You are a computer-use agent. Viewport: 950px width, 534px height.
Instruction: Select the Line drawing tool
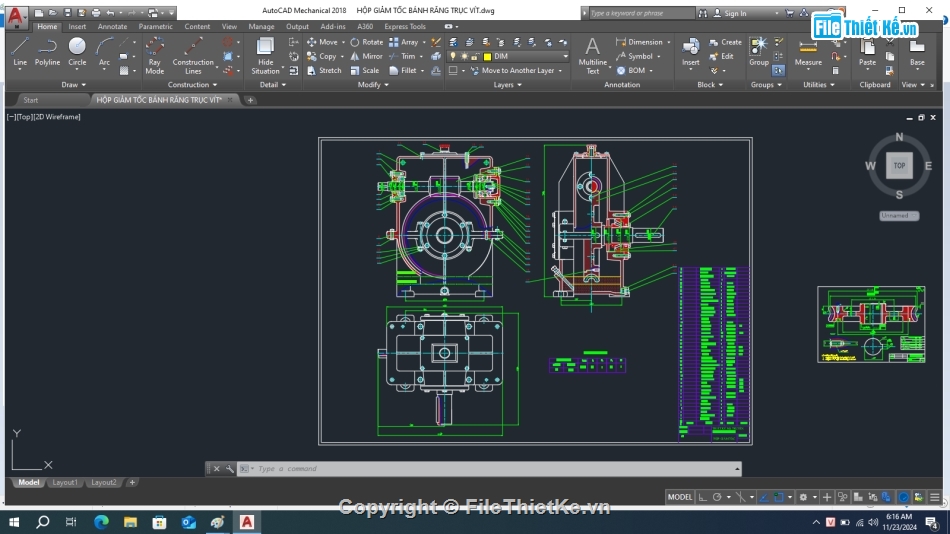tap(19, 52)
